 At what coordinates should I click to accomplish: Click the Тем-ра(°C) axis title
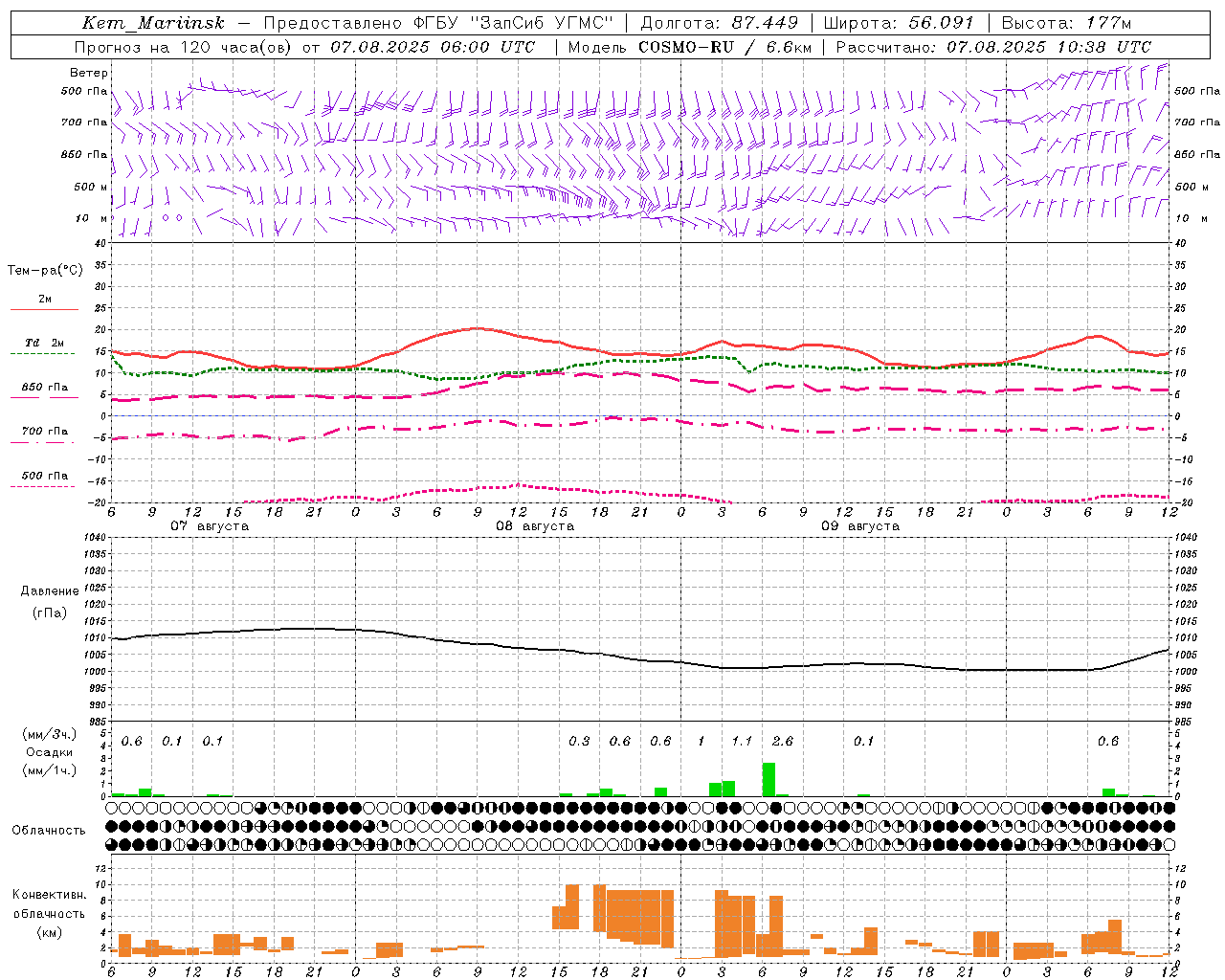(45, 271)
